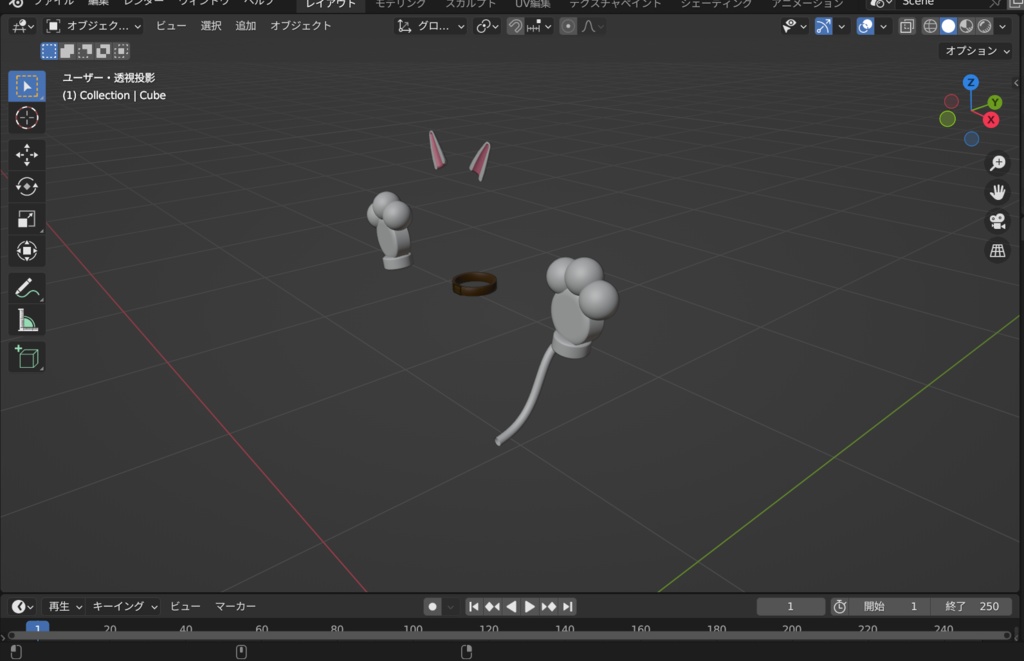Click the blue Z axis on navigation gizmo
This screenshot has width=1024, height=661.
(970, 82)
